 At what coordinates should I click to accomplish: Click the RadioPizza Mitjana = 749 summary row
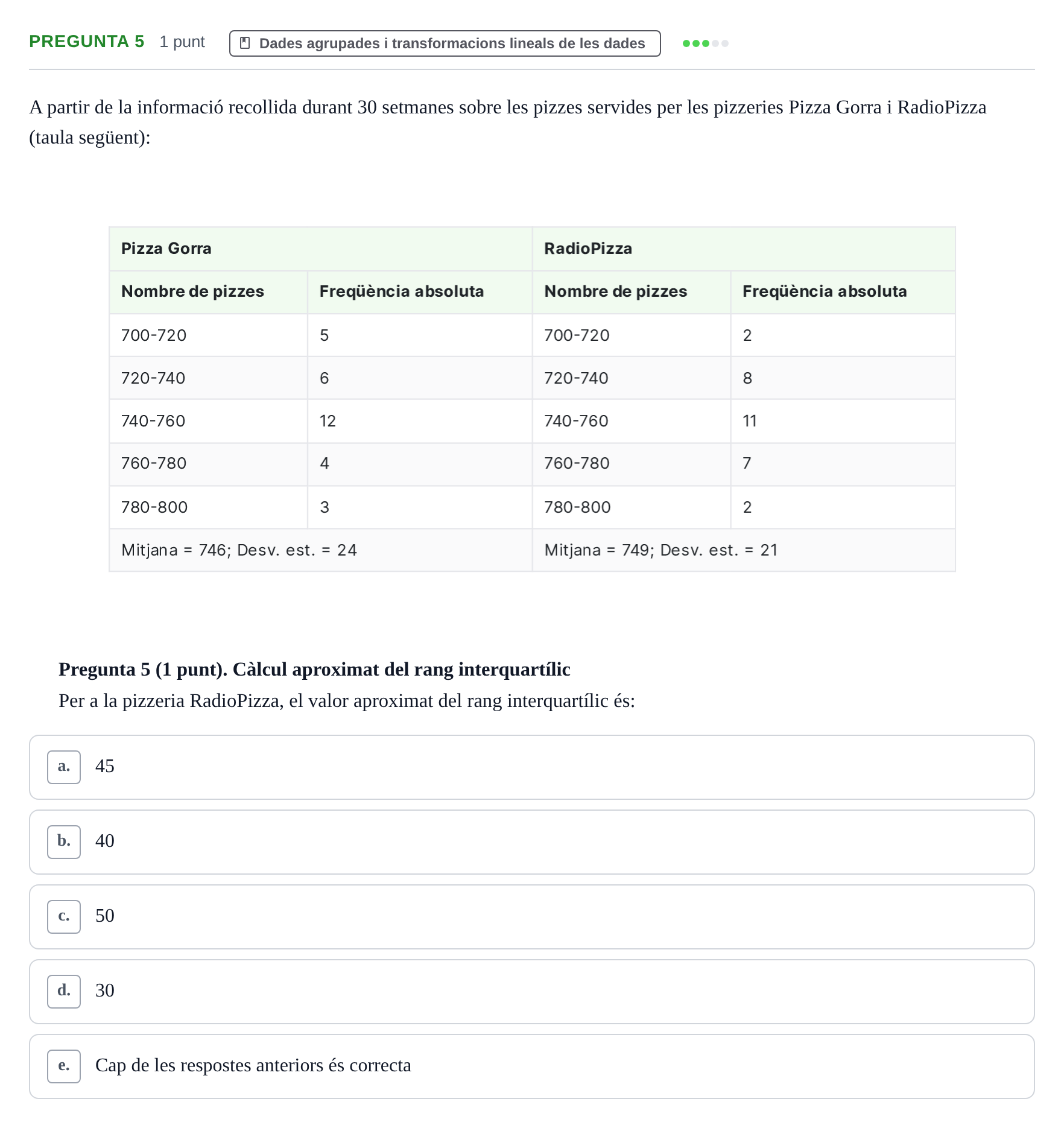coord(744,550)
